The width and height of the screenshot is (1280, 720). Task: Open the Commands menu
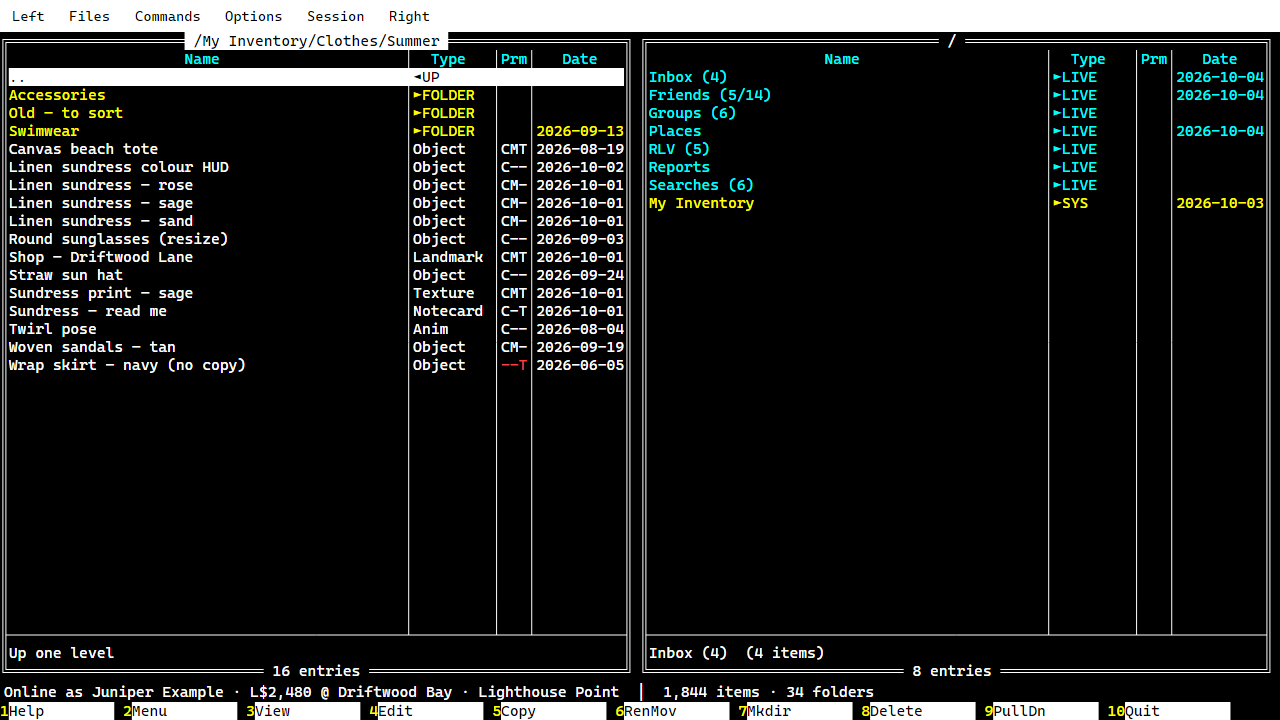[167, 16]
